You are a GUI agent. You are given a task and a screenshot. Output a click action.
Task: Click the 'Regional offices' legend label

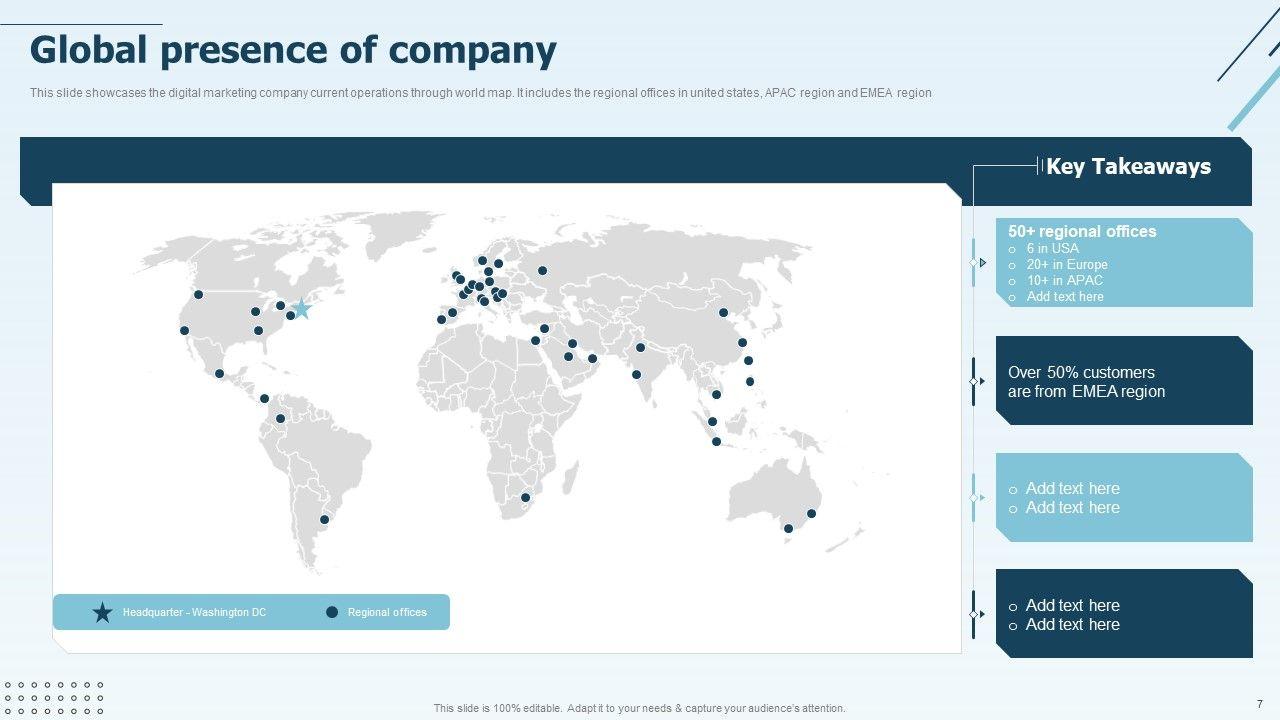[387, 612]
